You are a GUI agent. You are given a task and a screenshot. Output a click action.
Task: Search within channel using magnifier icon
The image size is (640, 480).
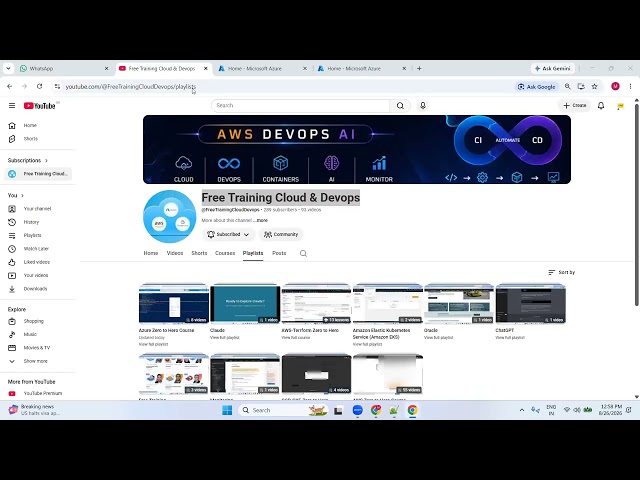303,253
